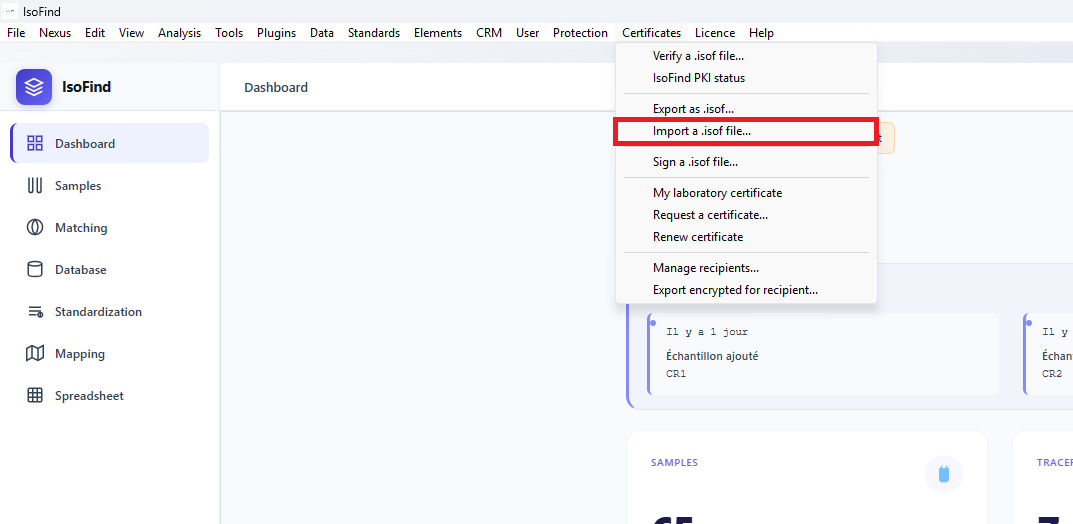Choose 'Renew certificate'

(747, 237)
